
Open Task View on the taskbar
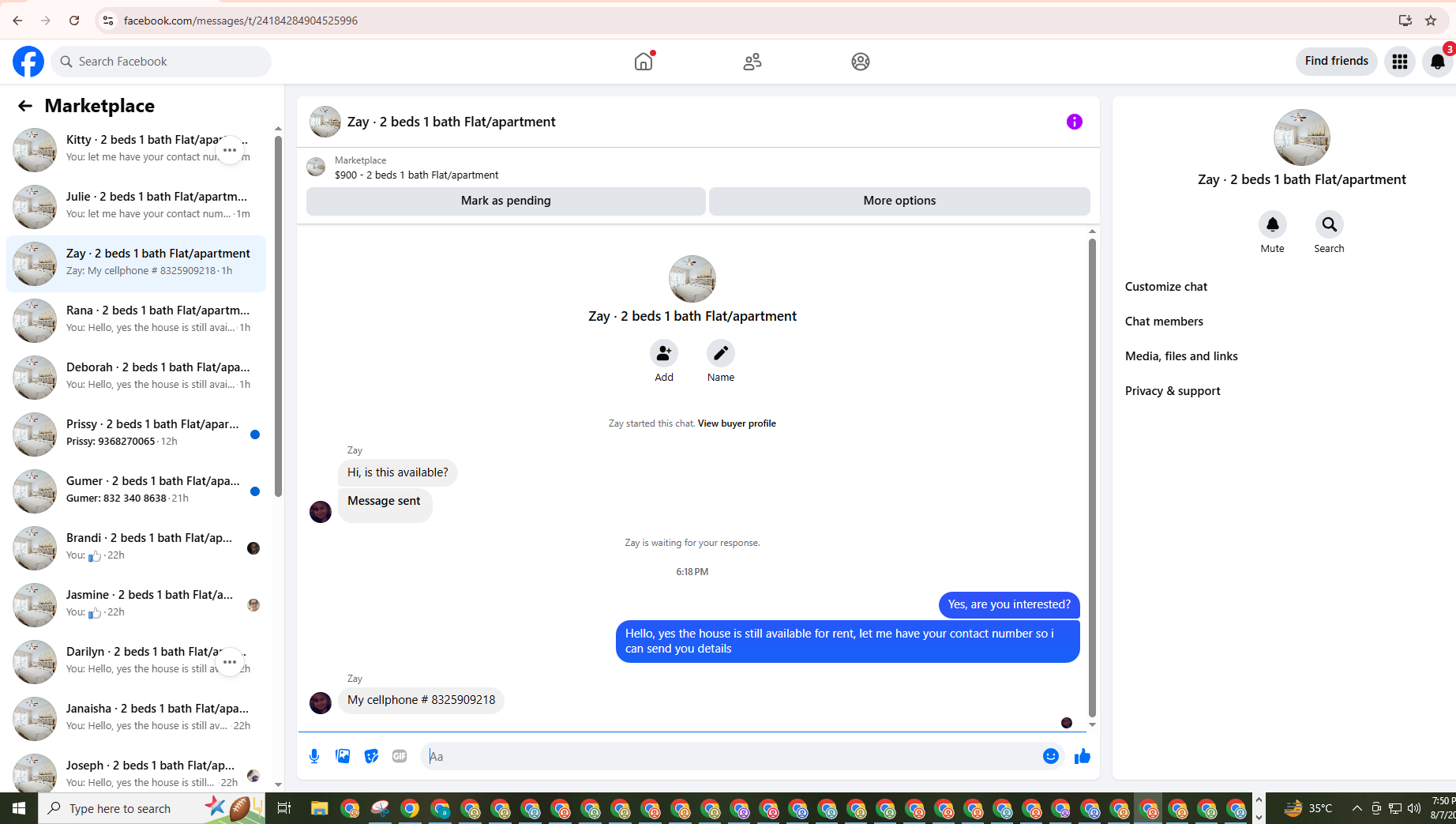point(284,808)
